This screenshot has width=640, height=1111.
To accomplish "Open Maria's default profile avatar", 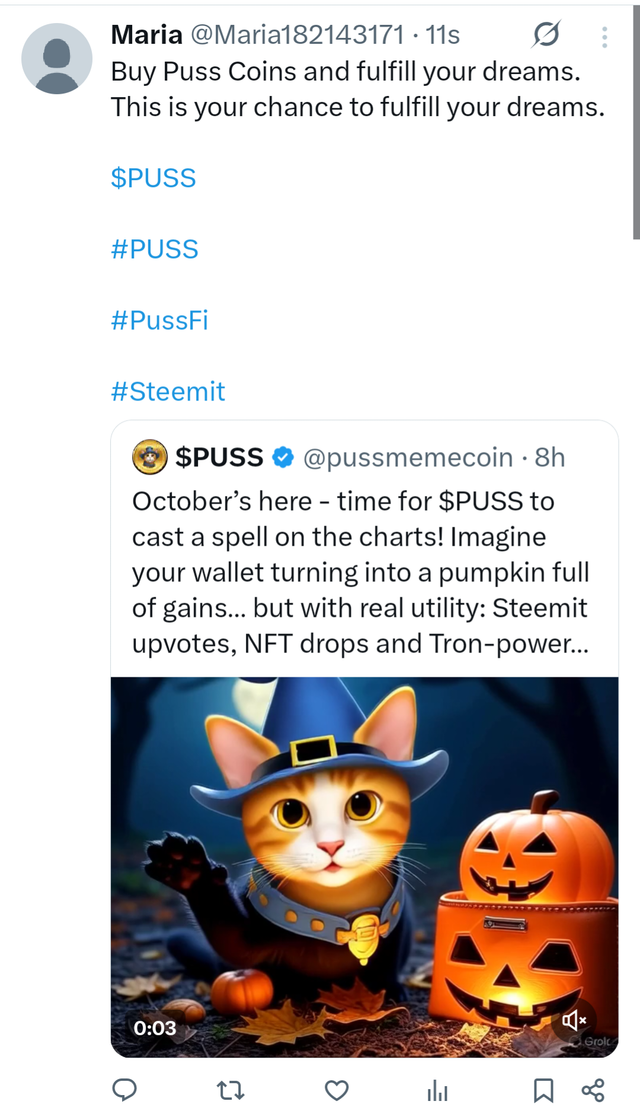I will (x=57, y=58).
